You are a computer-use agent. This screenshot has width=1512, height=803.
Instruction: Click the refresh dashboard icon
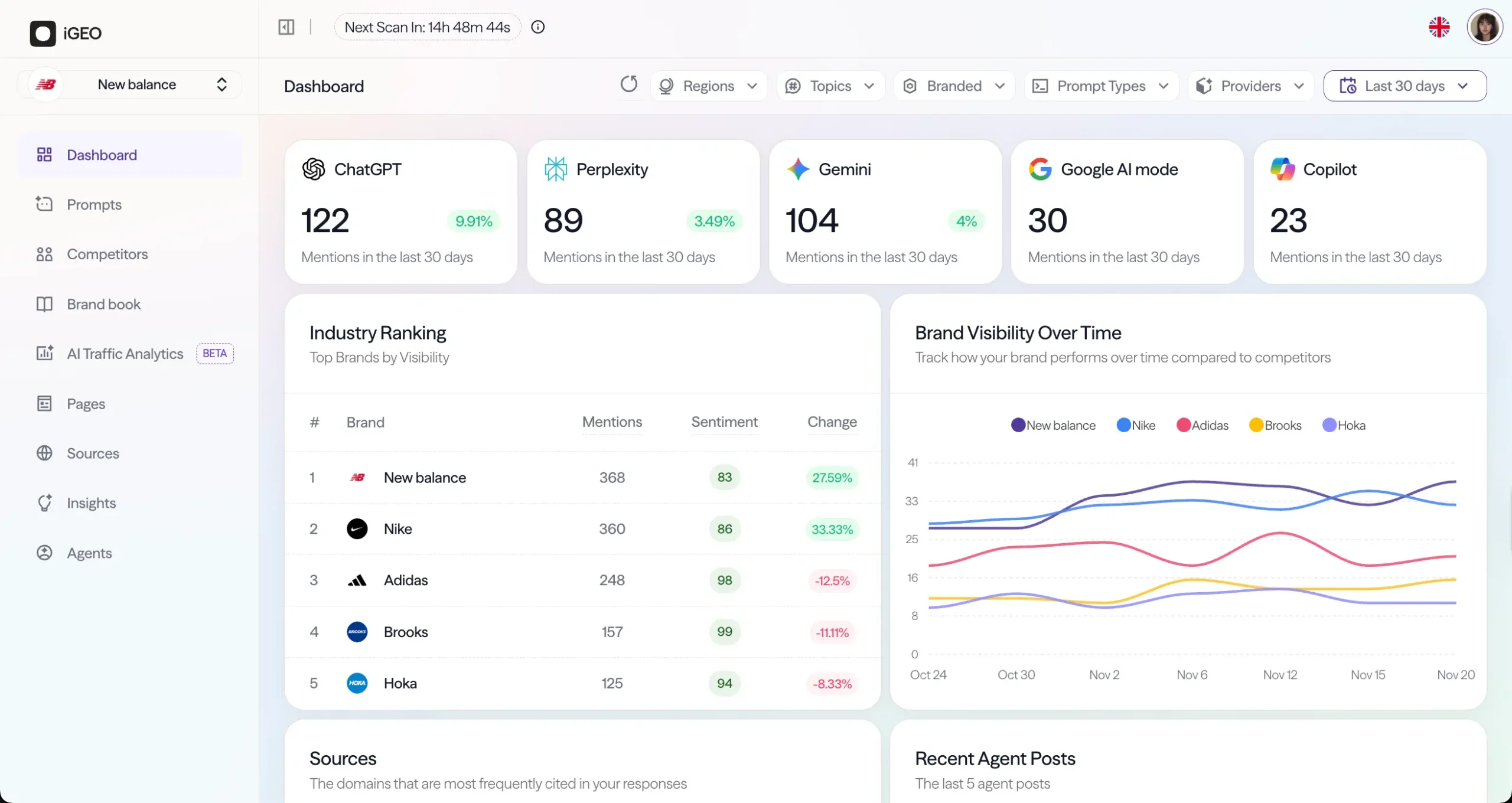(x=629, y=84)
